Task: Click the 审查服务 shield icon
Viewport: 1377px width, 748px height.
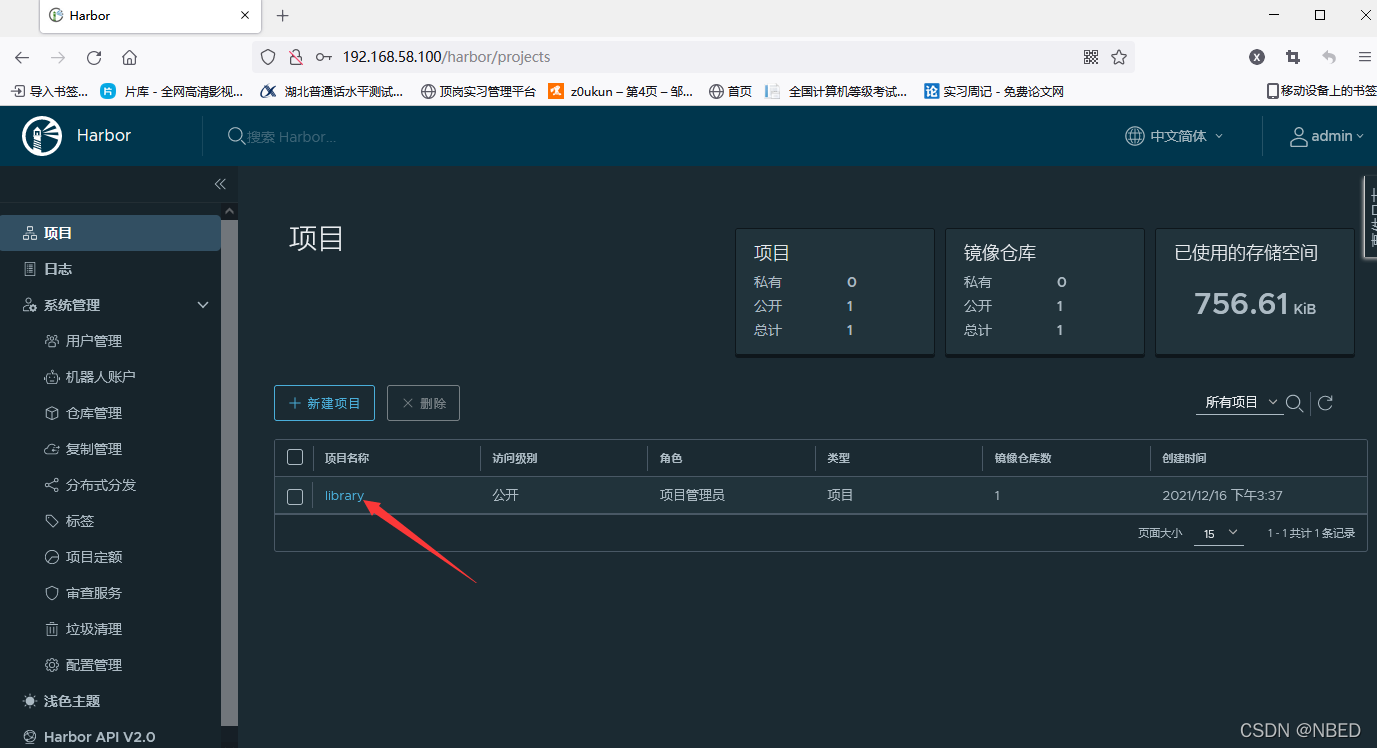Action: click(52, 593)
